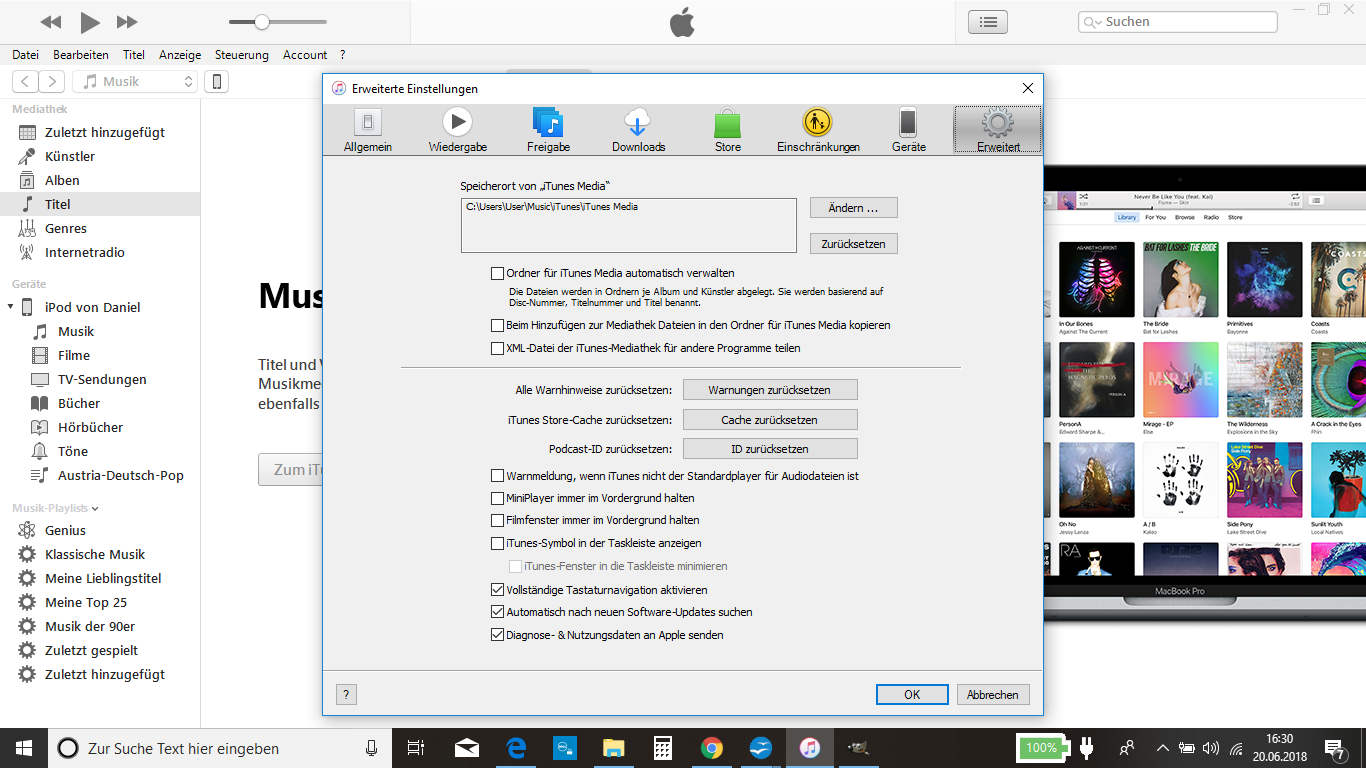The width and height of the screenshot is (1366, 768).
Task: Open the dialog's help question mark button
Action: pyautogui.click(x=346, y=694)
